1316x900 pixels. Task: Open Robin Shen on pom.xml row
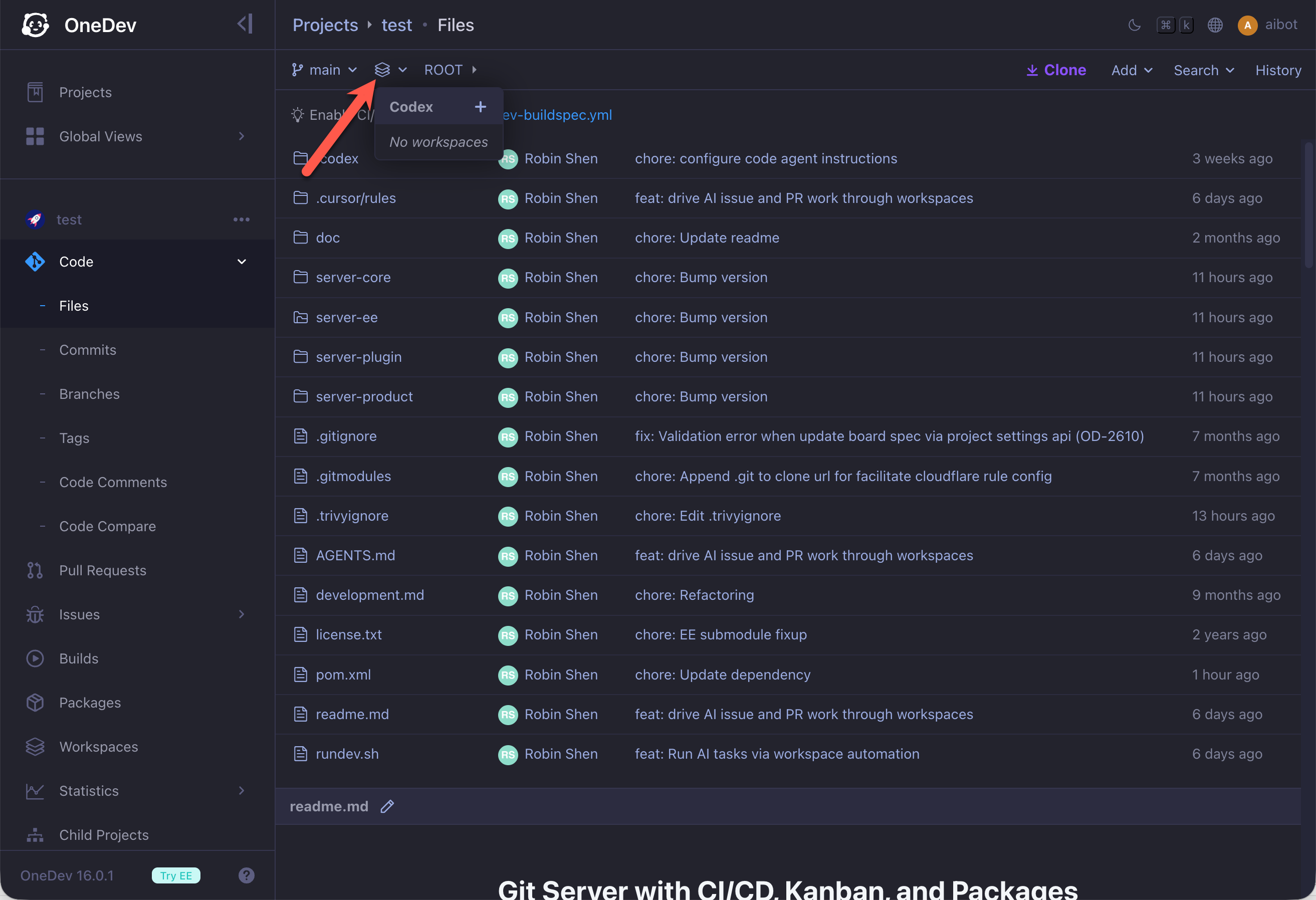click(x=561, y=675)
